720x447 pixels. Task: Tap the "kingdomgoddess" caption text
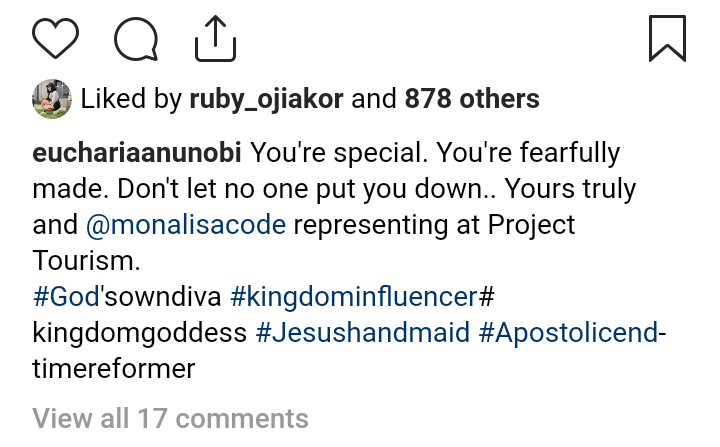point(140,333)
